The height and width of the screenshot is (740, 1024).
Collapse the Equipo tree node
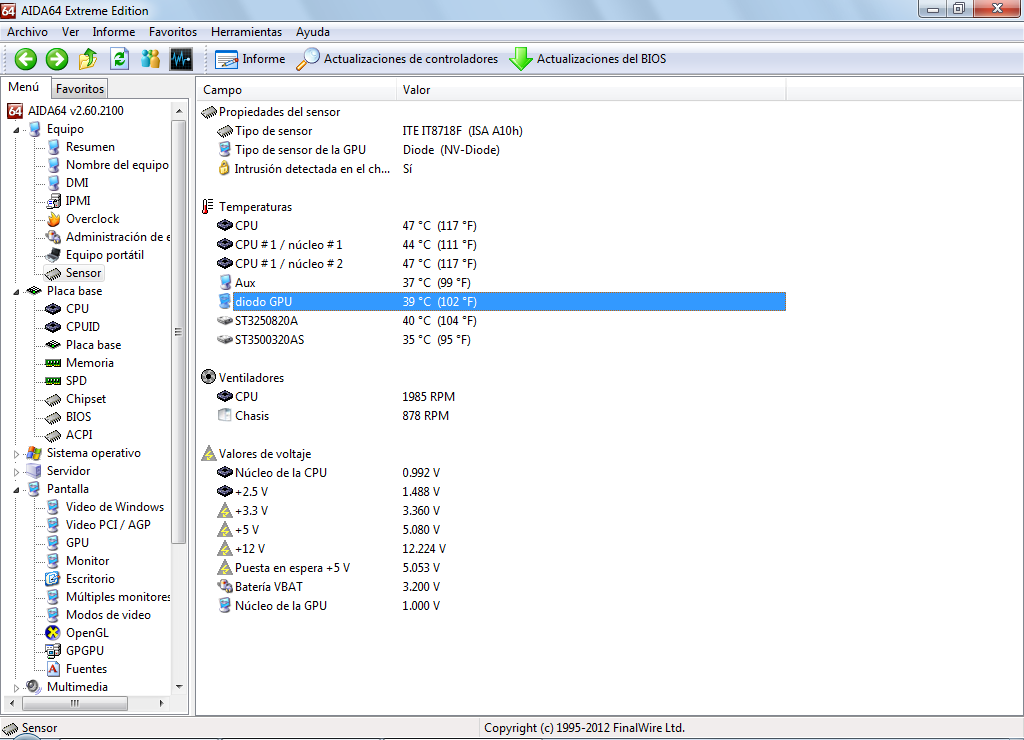point(16,130)
